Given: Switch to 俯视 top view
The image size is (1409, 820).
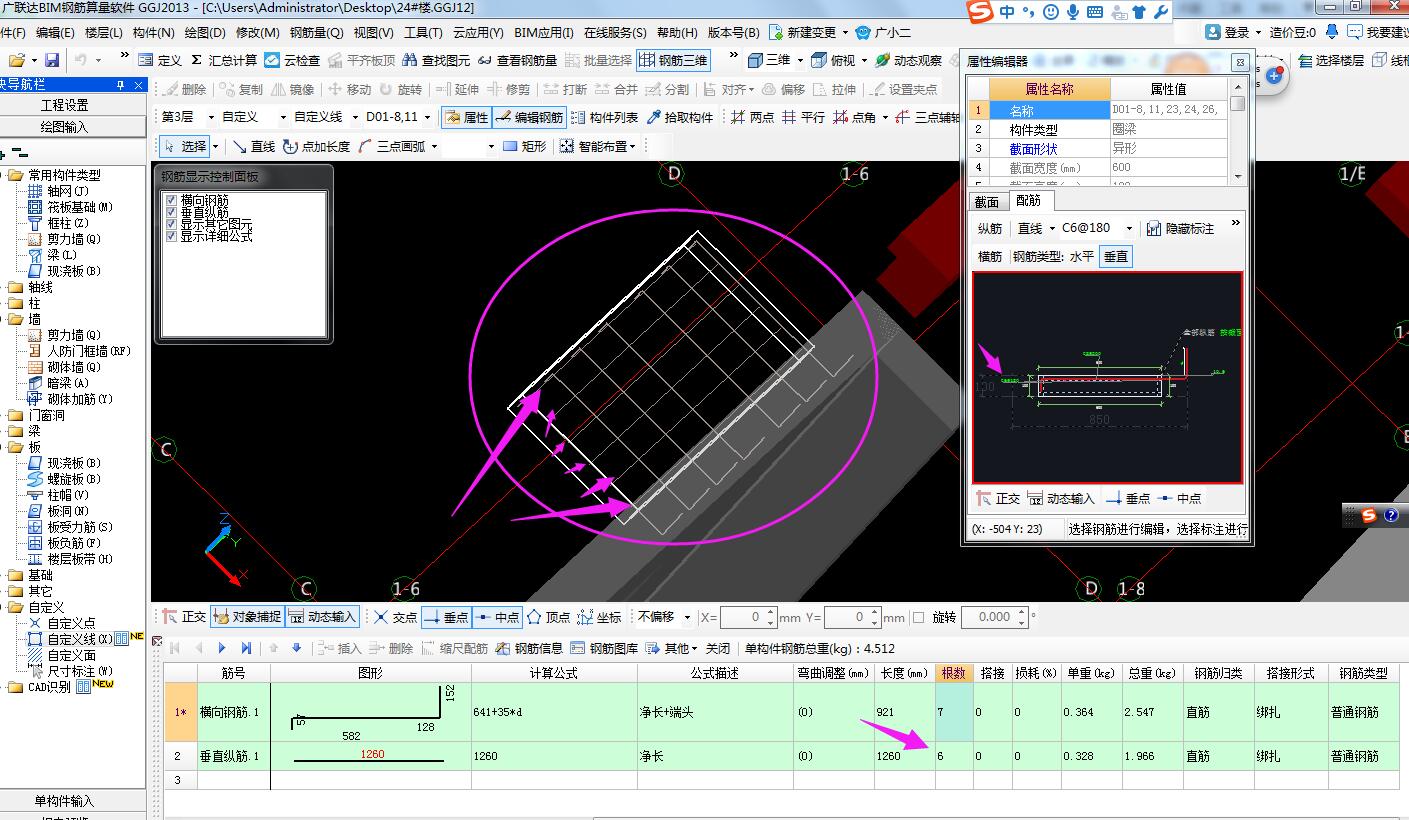Looking at the screenshot, I should tap(834, 60).
